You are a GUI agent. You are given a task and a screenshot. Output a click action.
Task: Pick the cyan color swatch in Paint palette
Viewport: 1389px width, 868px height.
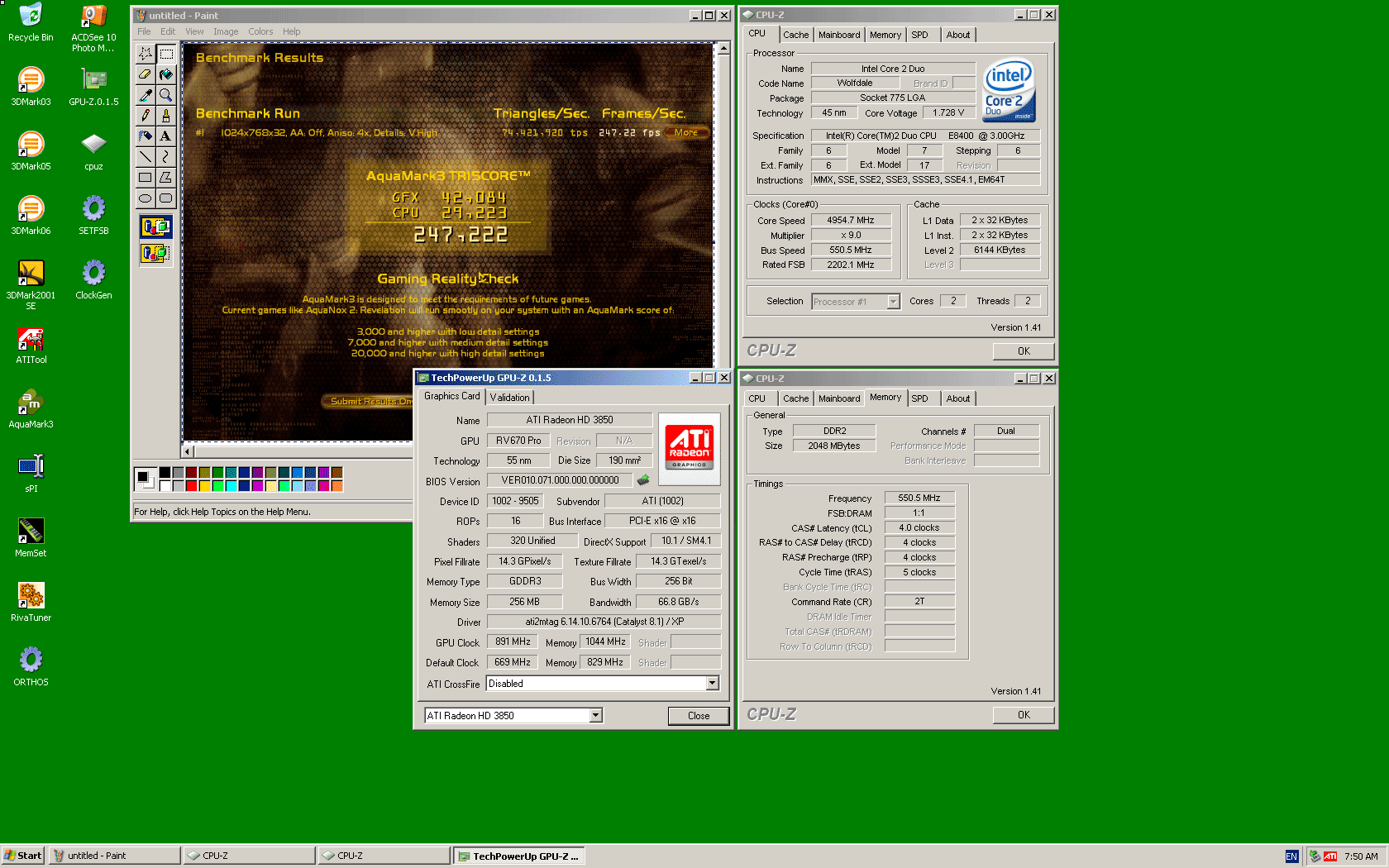(231, 486)
